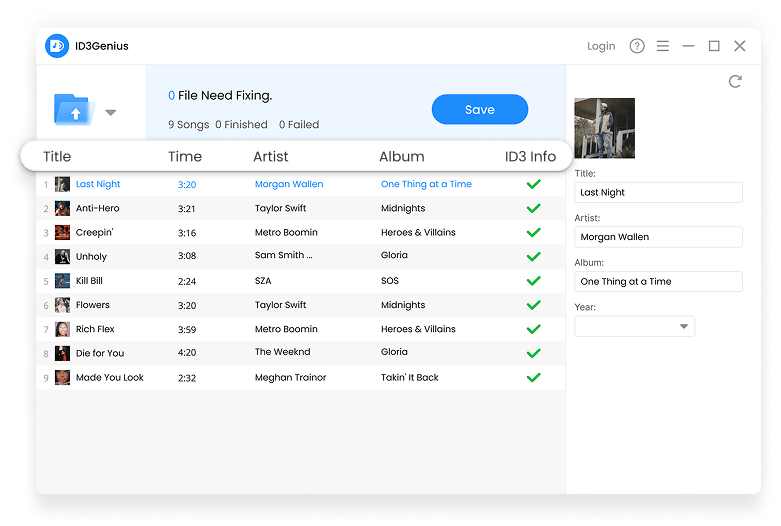Click the 0 Failed status text
Viewport: 781px width, 526px height.
tap(299, 125)
